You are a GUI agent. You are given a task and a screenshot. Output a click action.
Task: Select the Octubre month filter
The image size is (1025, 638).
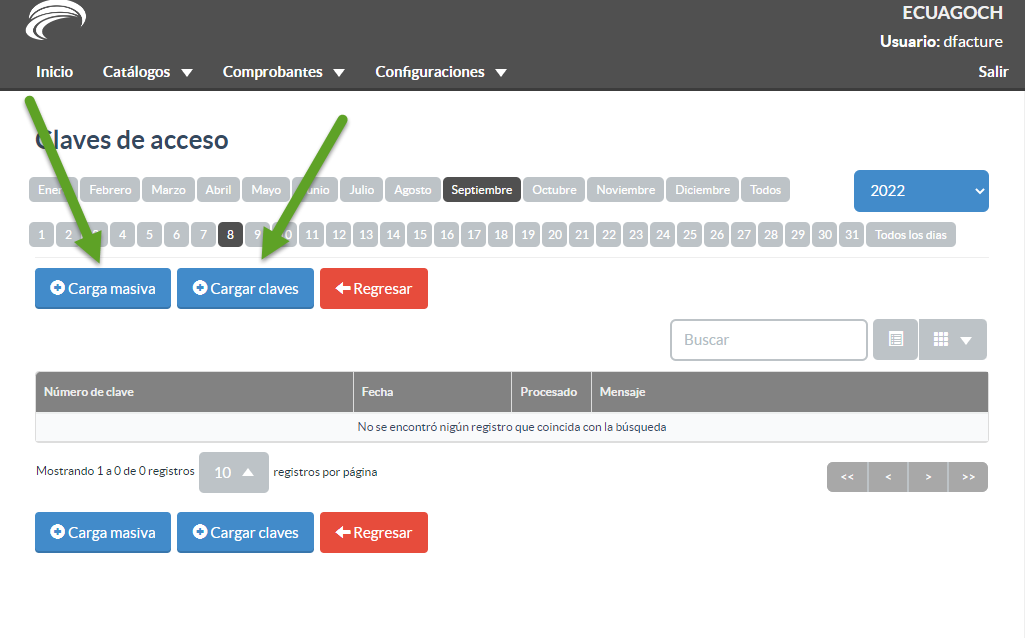554,190
